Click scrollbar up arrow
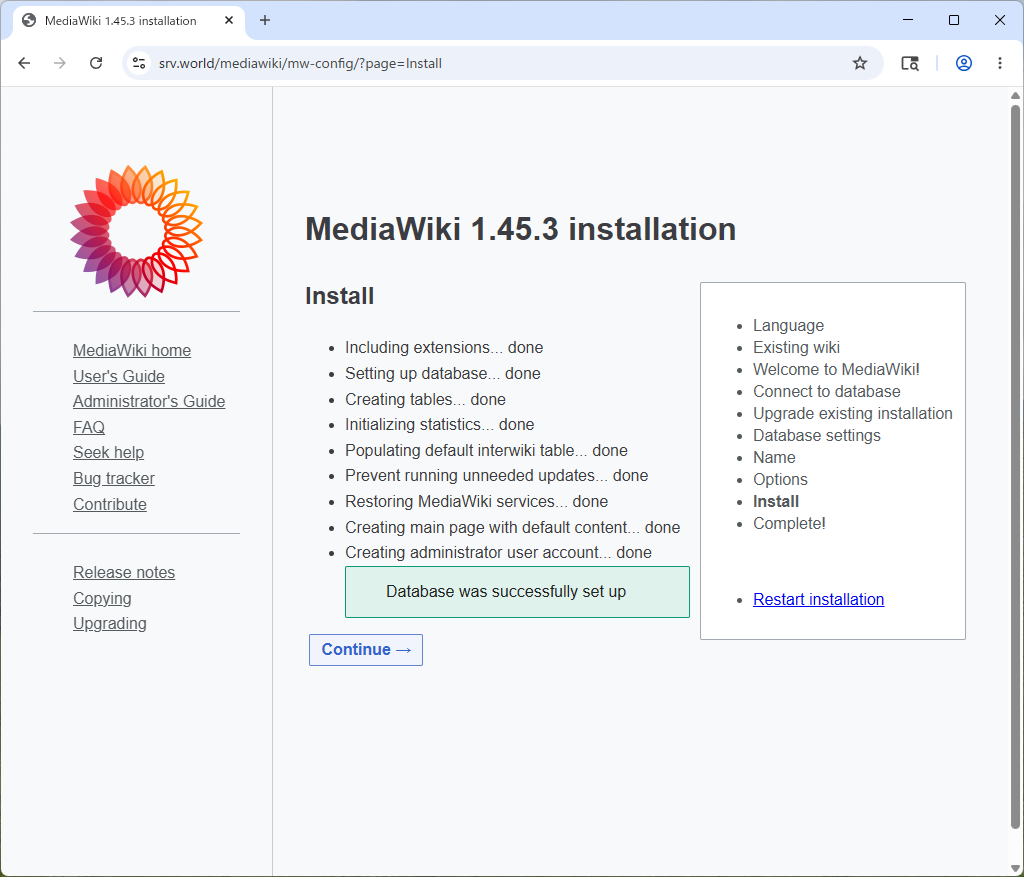This screenshot has height=877, width=1024. click(x=1015, y=96)
